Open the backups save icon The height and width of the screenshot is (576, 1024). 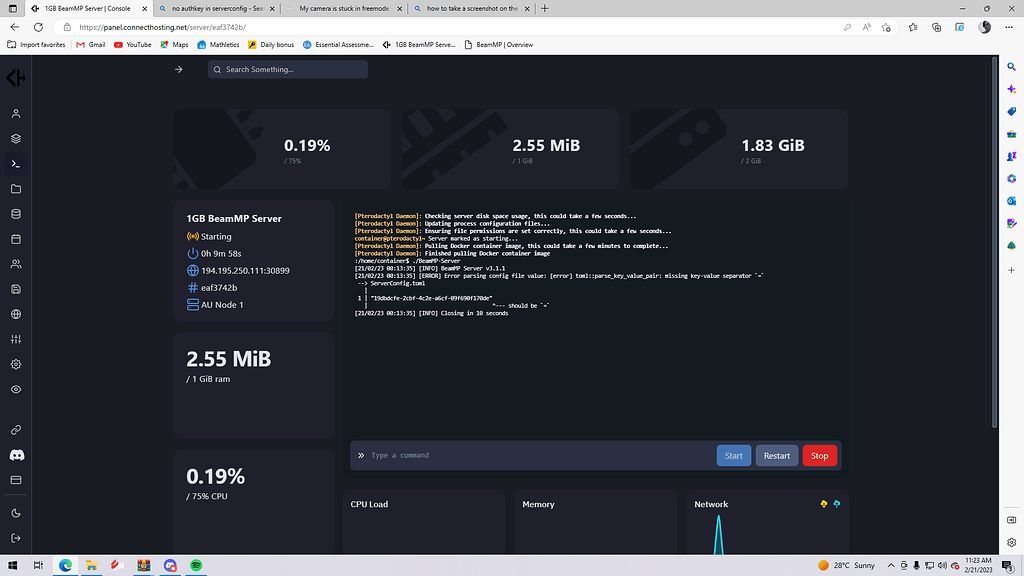16,289
